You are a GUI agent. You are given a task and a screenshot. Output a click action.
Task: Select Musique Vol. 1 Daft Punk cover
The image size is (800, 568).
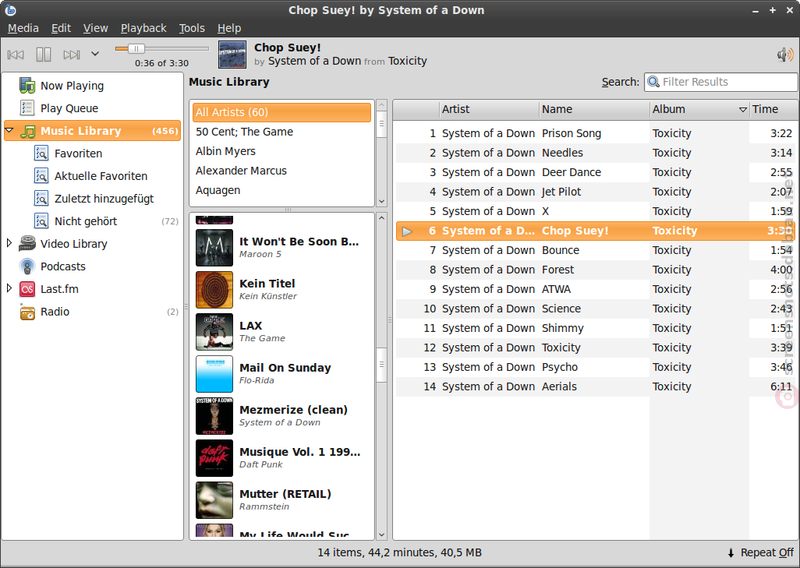click(x=214, y=458)
